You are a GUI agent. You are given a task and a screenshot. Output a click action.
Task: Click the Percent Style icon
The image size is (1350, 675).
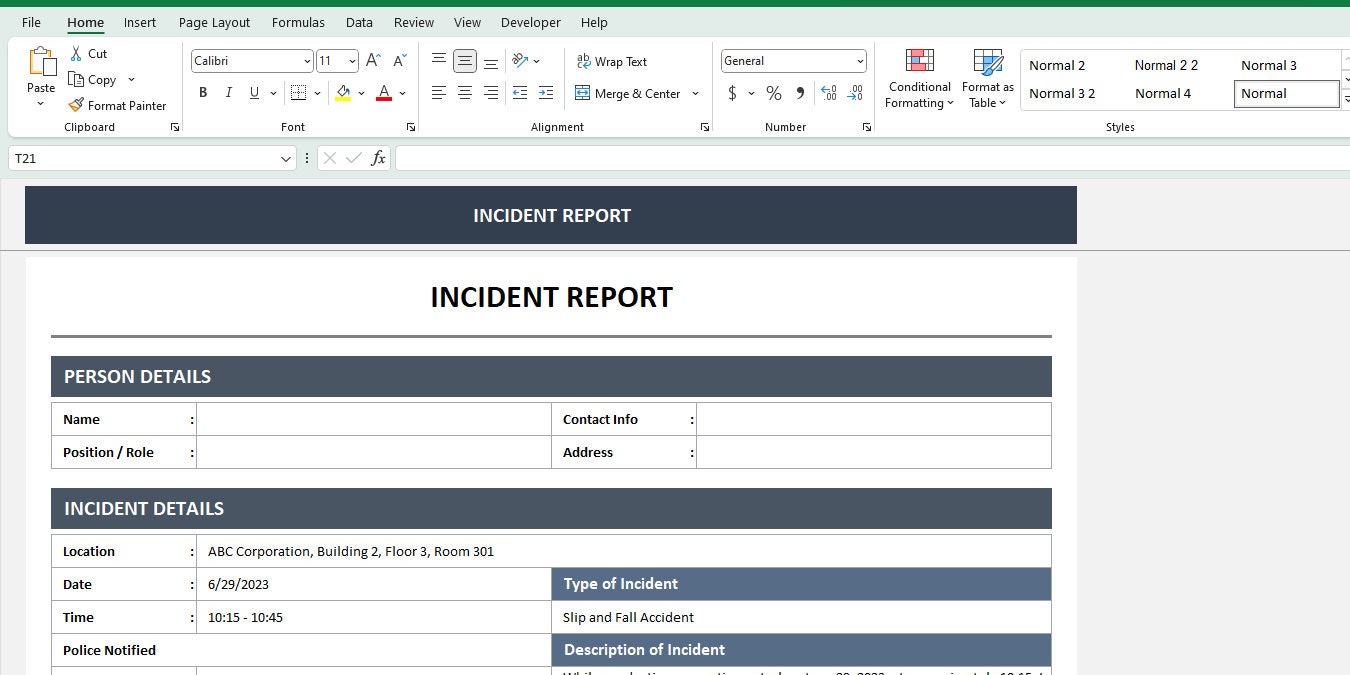[x=773, y=93]
